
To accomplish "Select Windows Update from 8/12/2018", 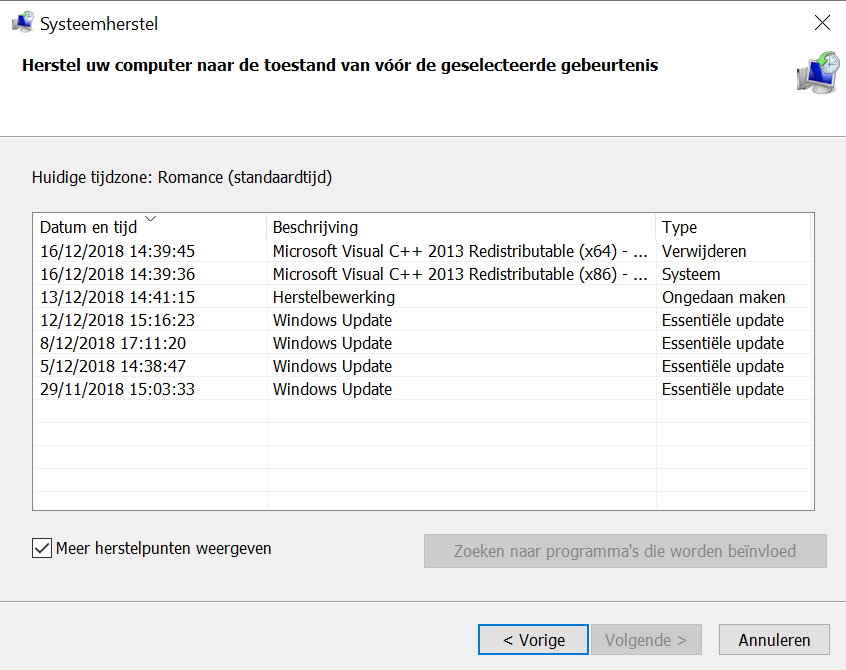I will [422, 343].
